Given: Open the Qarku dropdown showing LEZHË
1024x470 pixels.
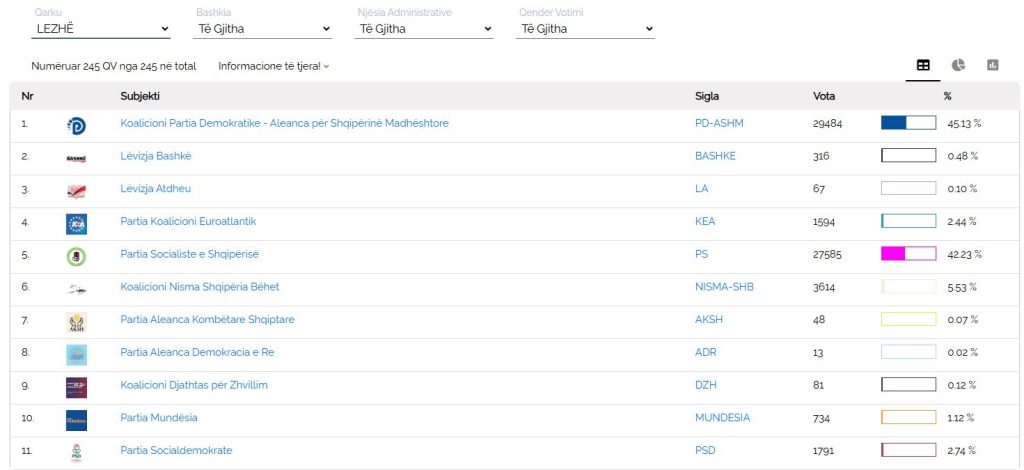Looking at the screenshot, I should [x=101, y=29].
